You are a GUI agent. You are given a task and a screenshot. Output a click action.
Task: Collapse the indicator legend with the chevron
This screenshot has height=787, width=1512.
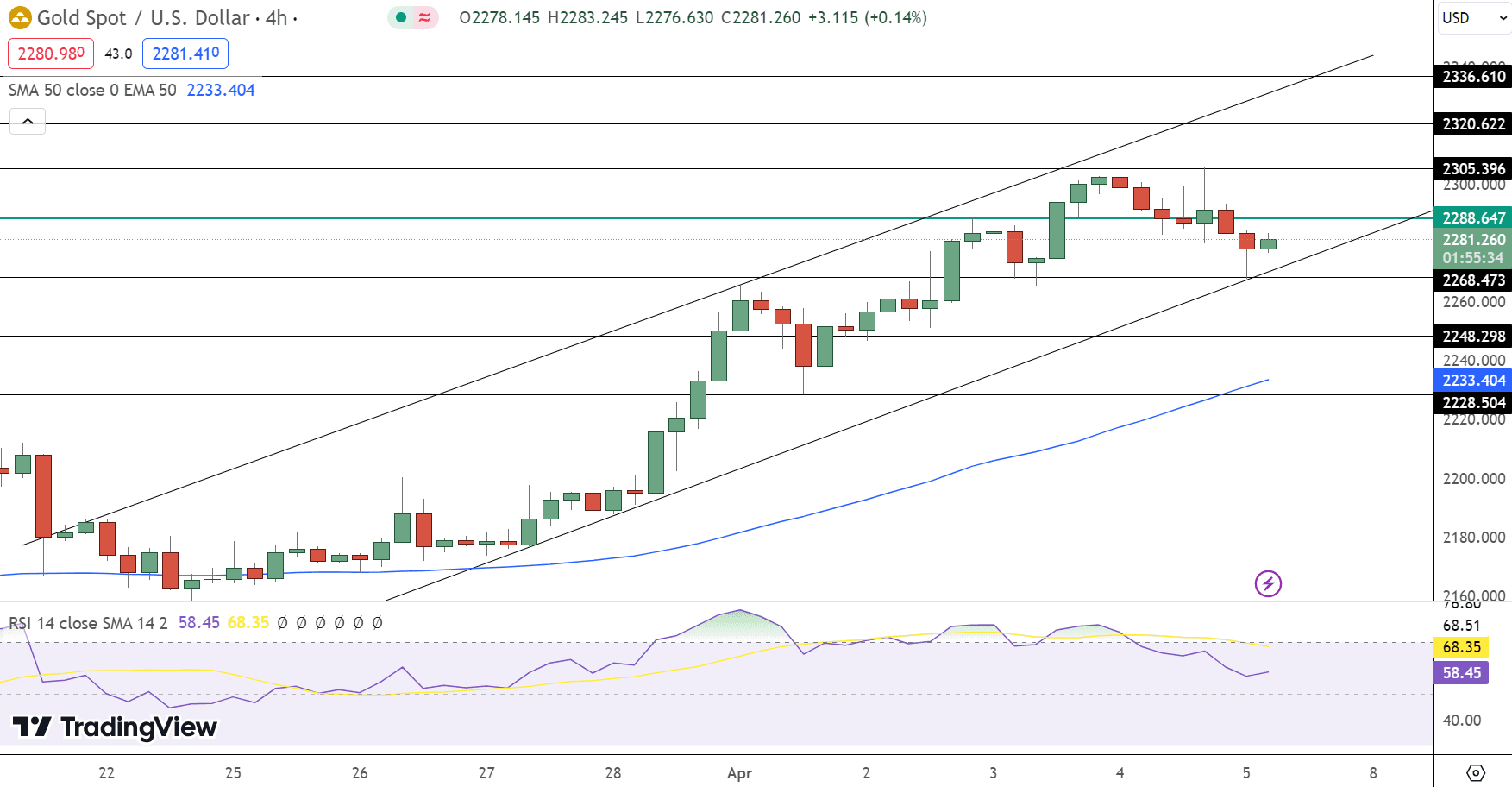pyautogui.click(x=28, y=122)
